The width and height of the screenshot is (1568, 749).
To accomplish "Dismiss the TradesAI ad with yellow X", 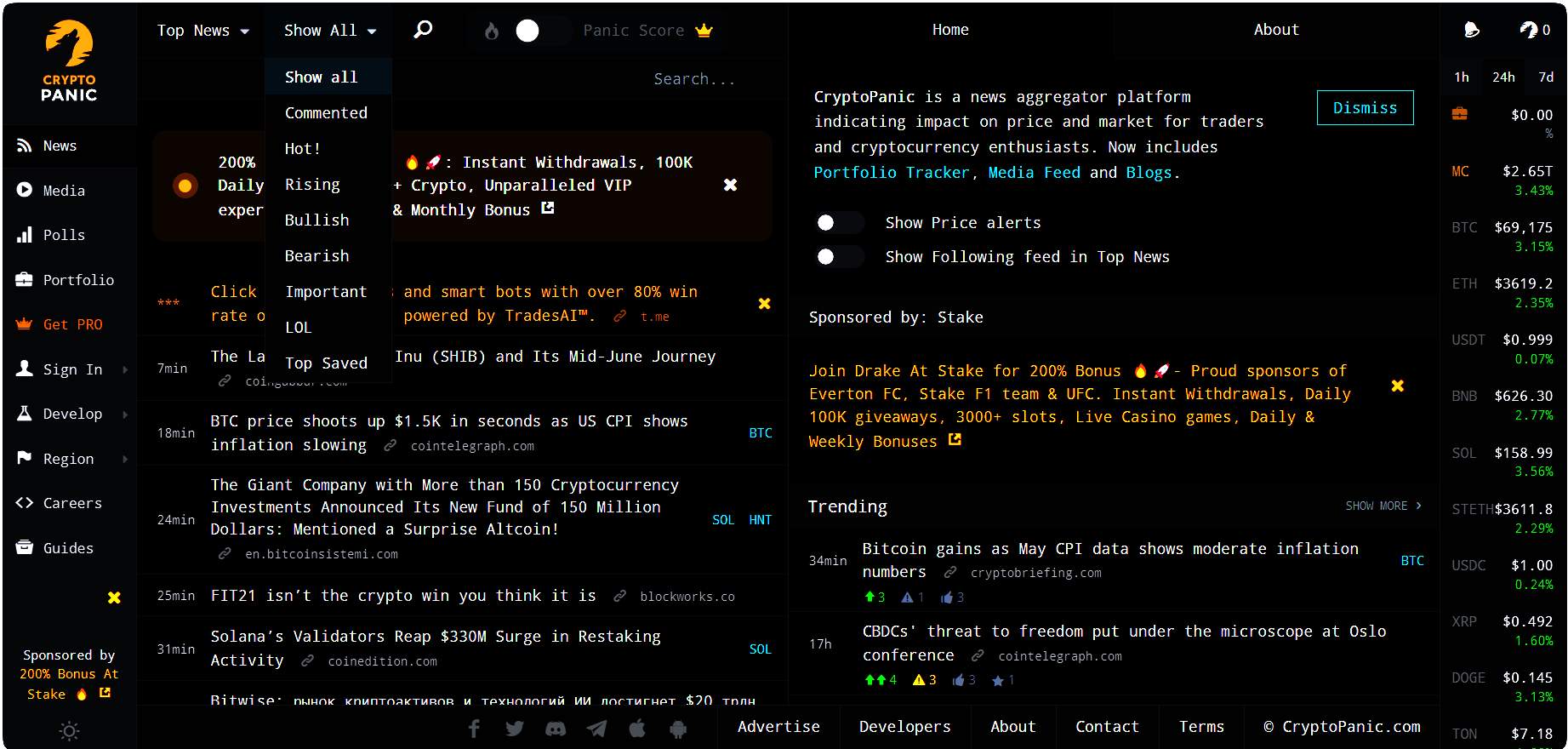I will (x=764, y=304).
